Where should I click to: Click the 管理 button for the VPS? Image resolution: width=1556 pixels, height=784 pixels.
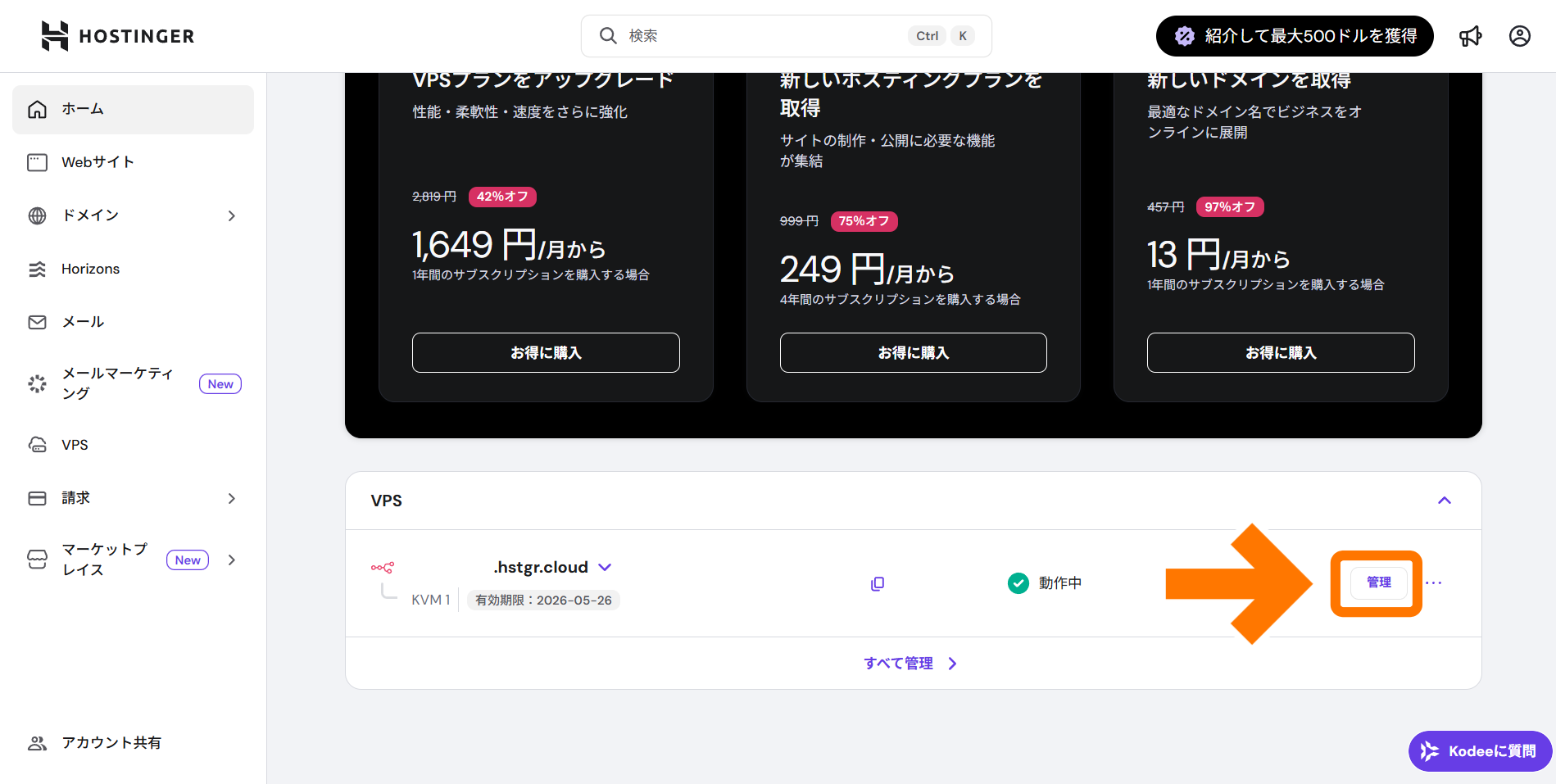[1378, 582]
